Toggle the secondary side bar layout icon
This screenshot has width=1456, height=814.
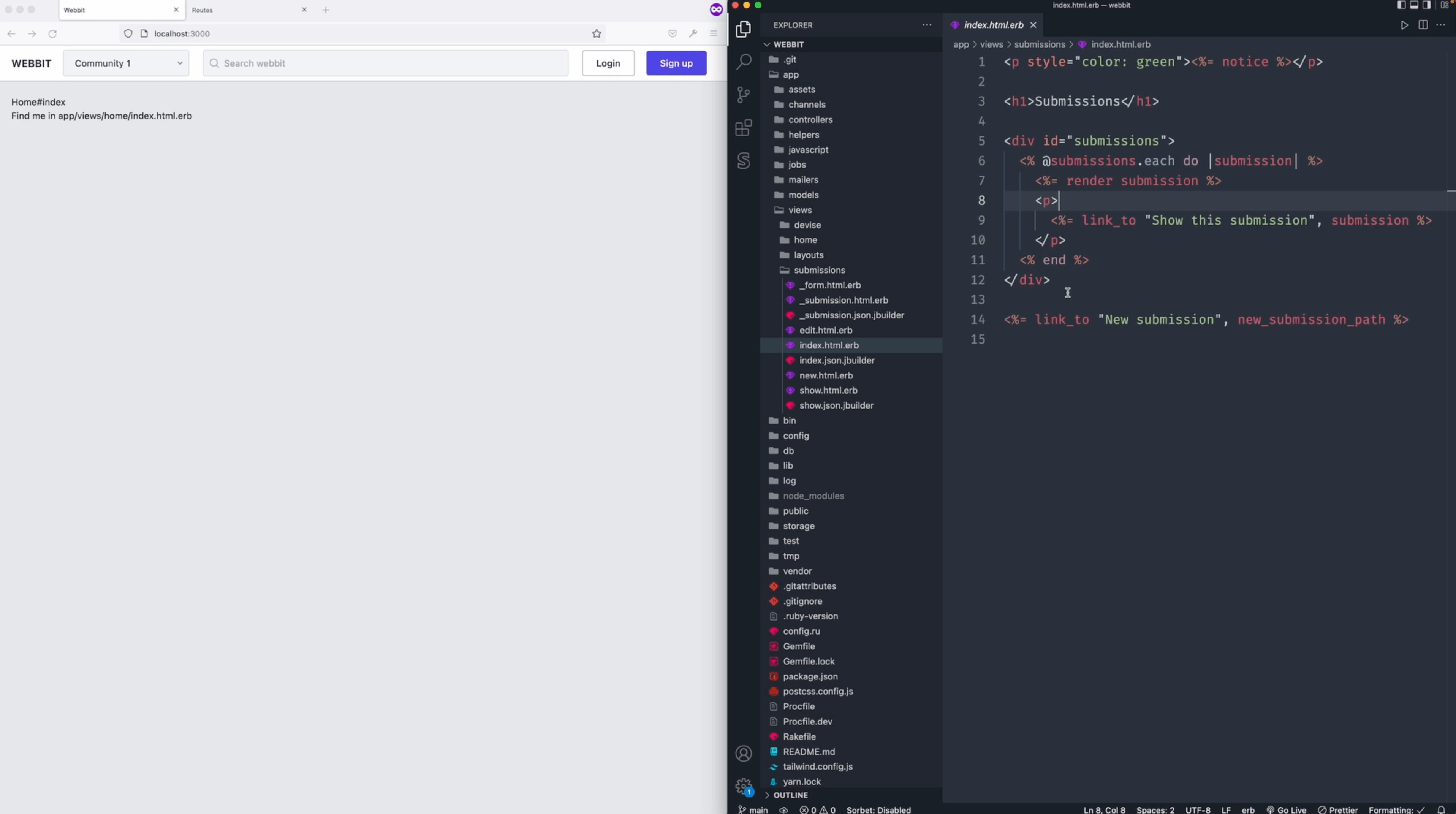(x=1427, y=5)
